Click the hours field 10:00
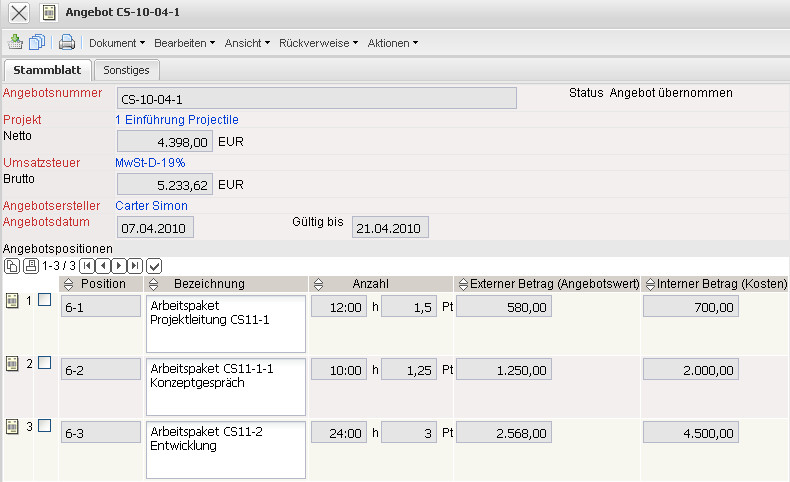This screenshot has width=790, height=482. point(339,369)
